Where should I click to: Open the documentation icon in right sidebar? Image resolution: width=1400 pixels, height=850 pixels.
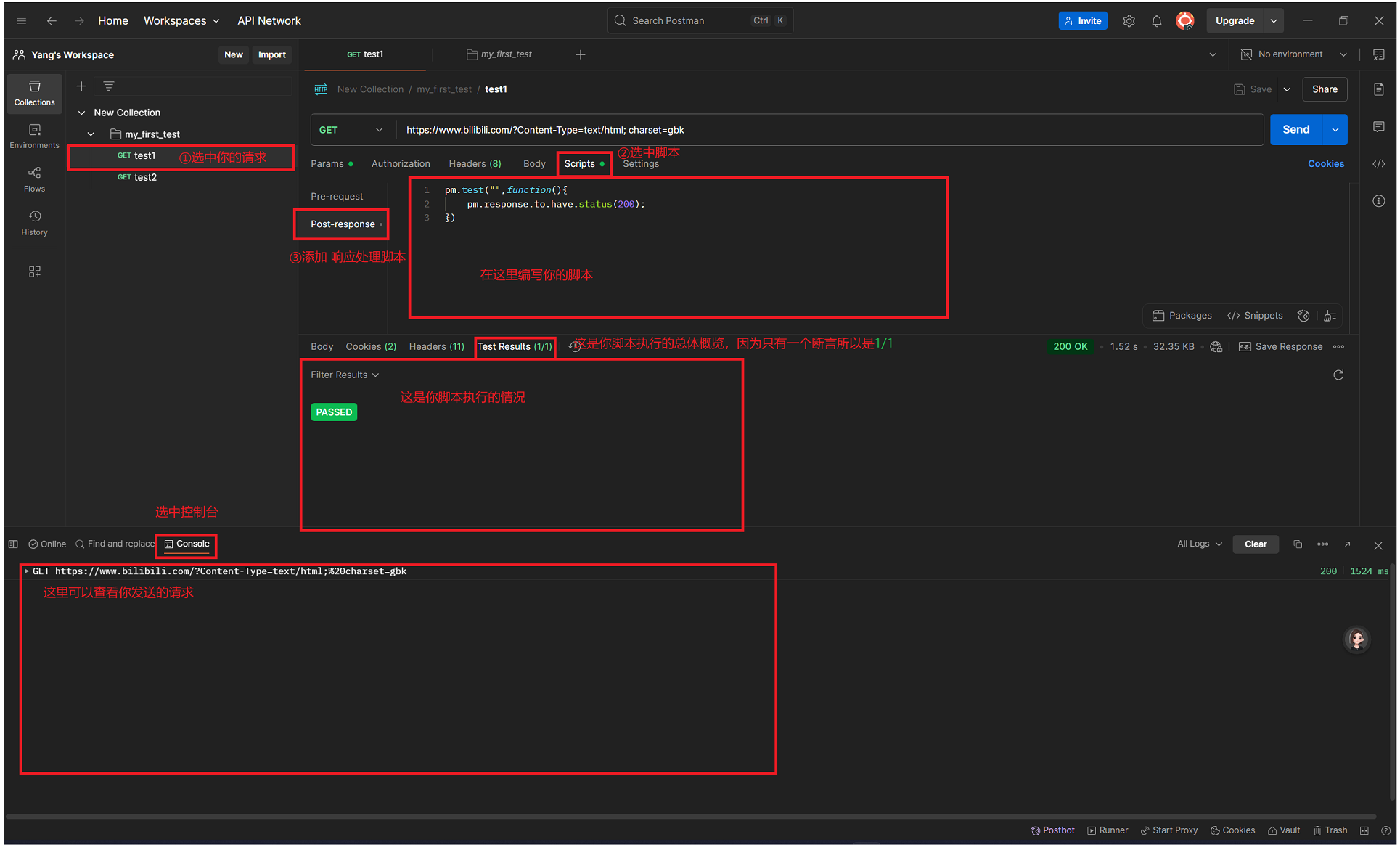click(x=1379, y=89)
